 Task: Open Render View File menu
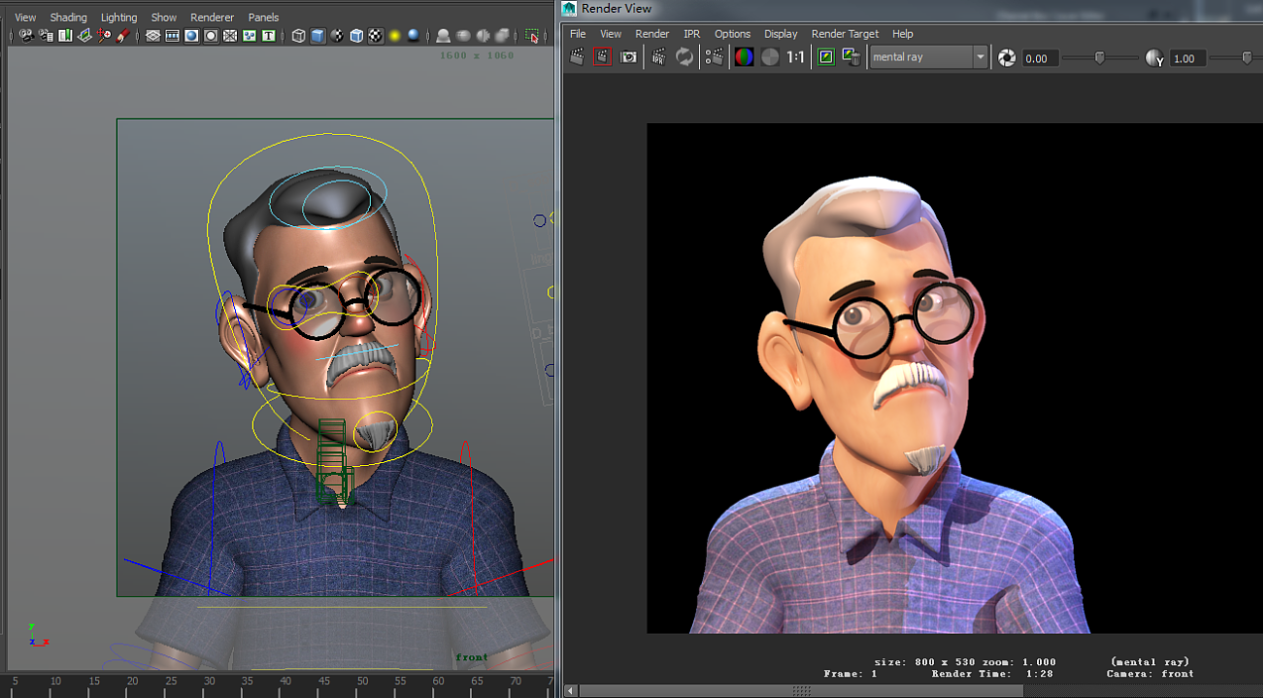[x=578, y=34]
